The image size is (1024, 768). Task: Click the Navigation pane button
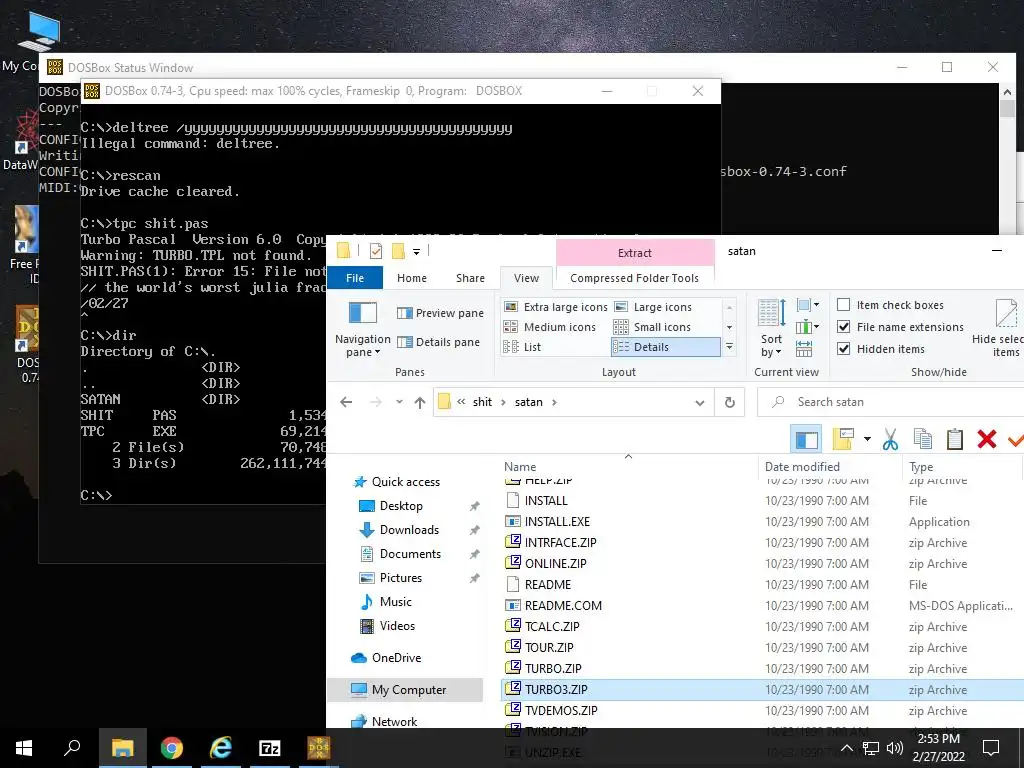tap(362, 328)
